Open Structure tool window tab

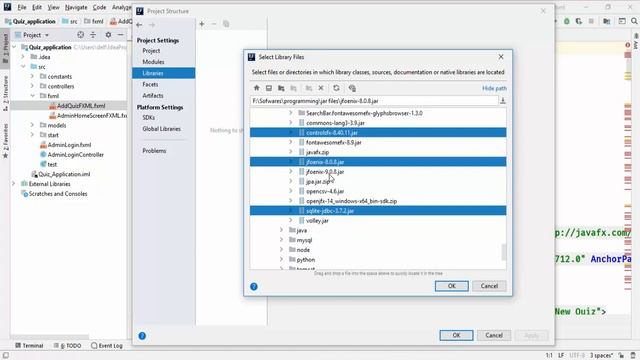tap(5, 93)
